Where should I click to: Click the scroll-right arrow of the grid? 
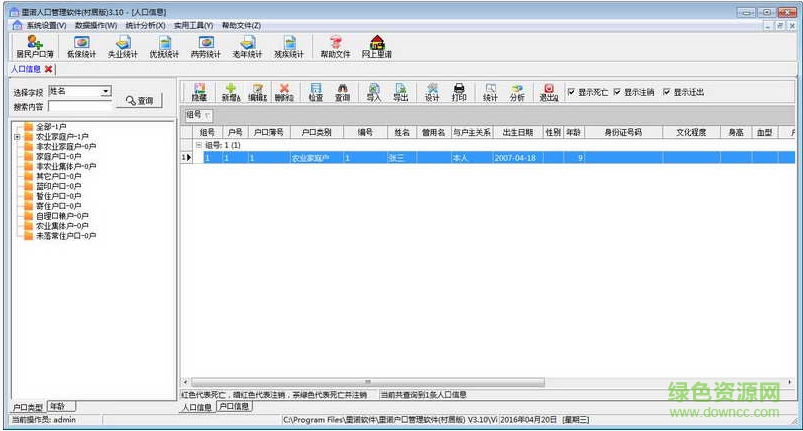[789, 382]
